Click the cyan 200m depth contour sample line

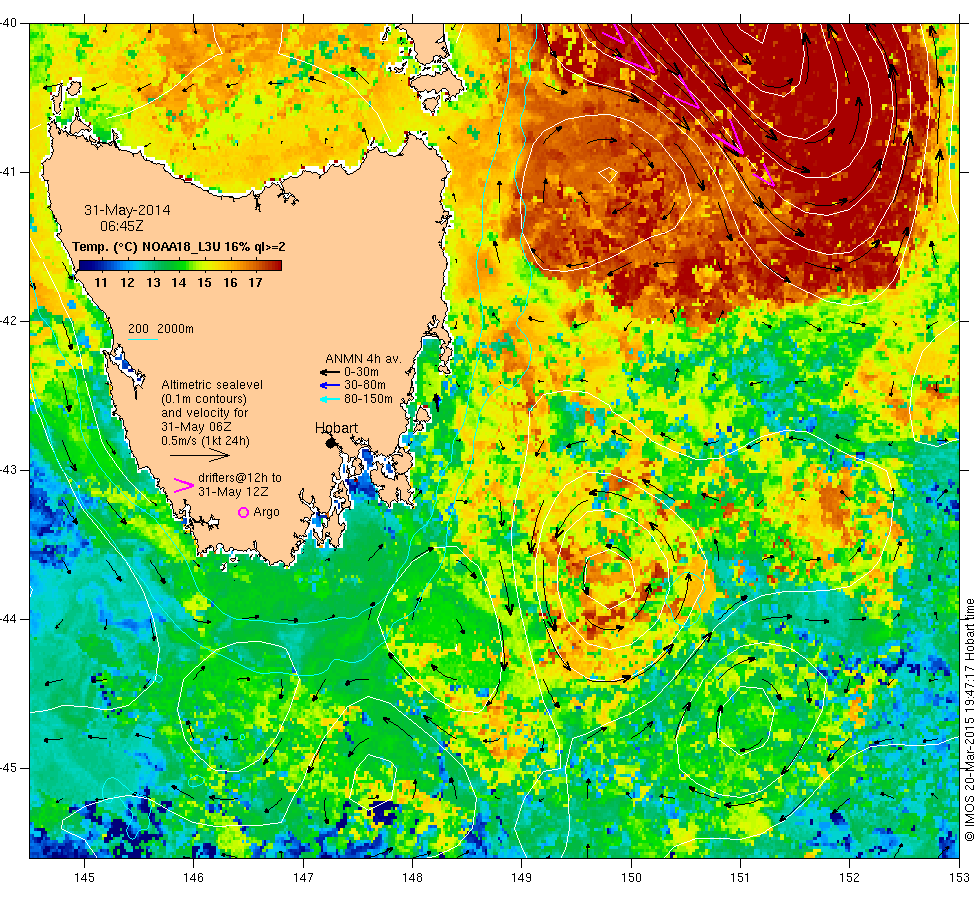(142, 340)
